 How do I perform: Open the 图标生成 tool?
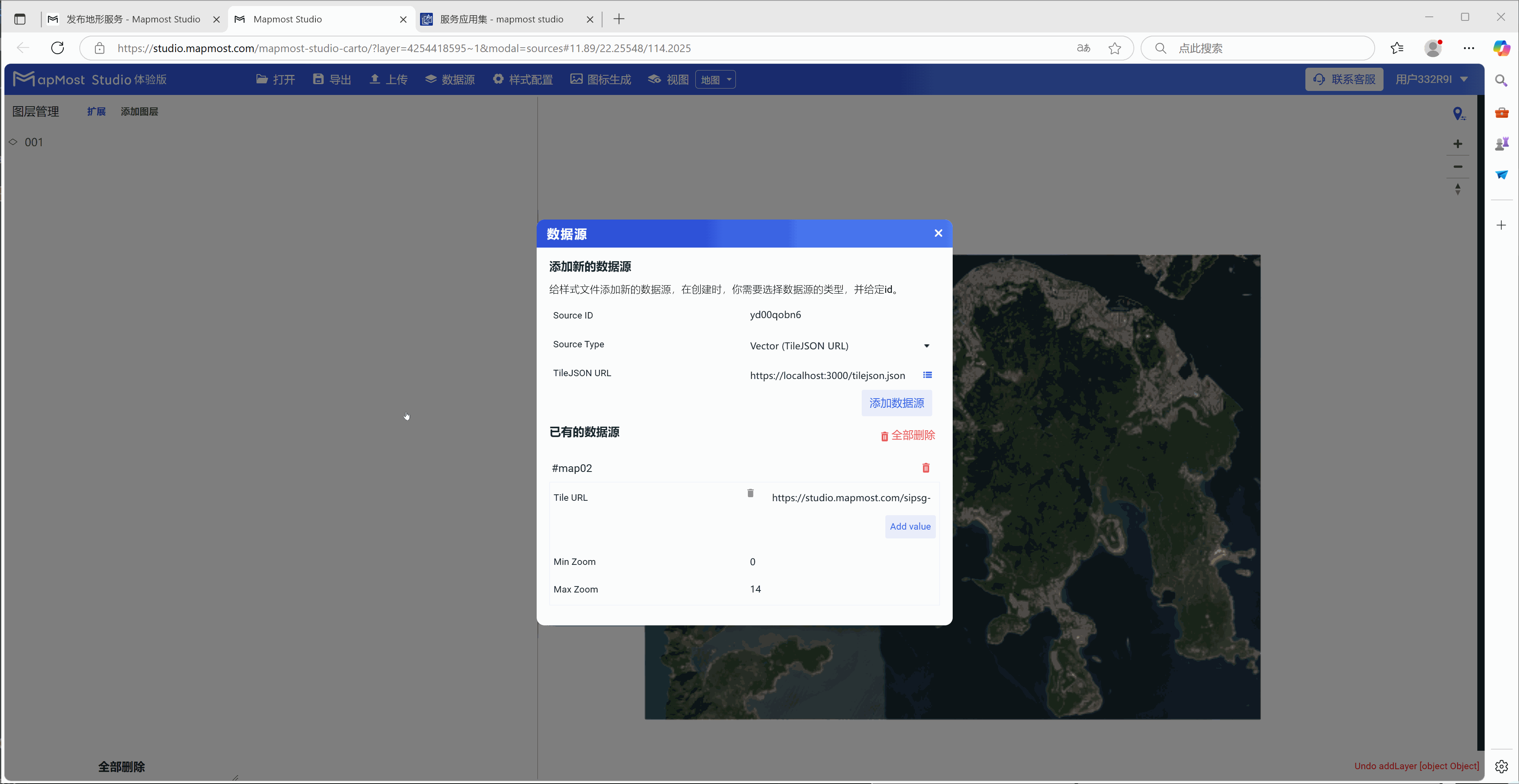[600, 80]
